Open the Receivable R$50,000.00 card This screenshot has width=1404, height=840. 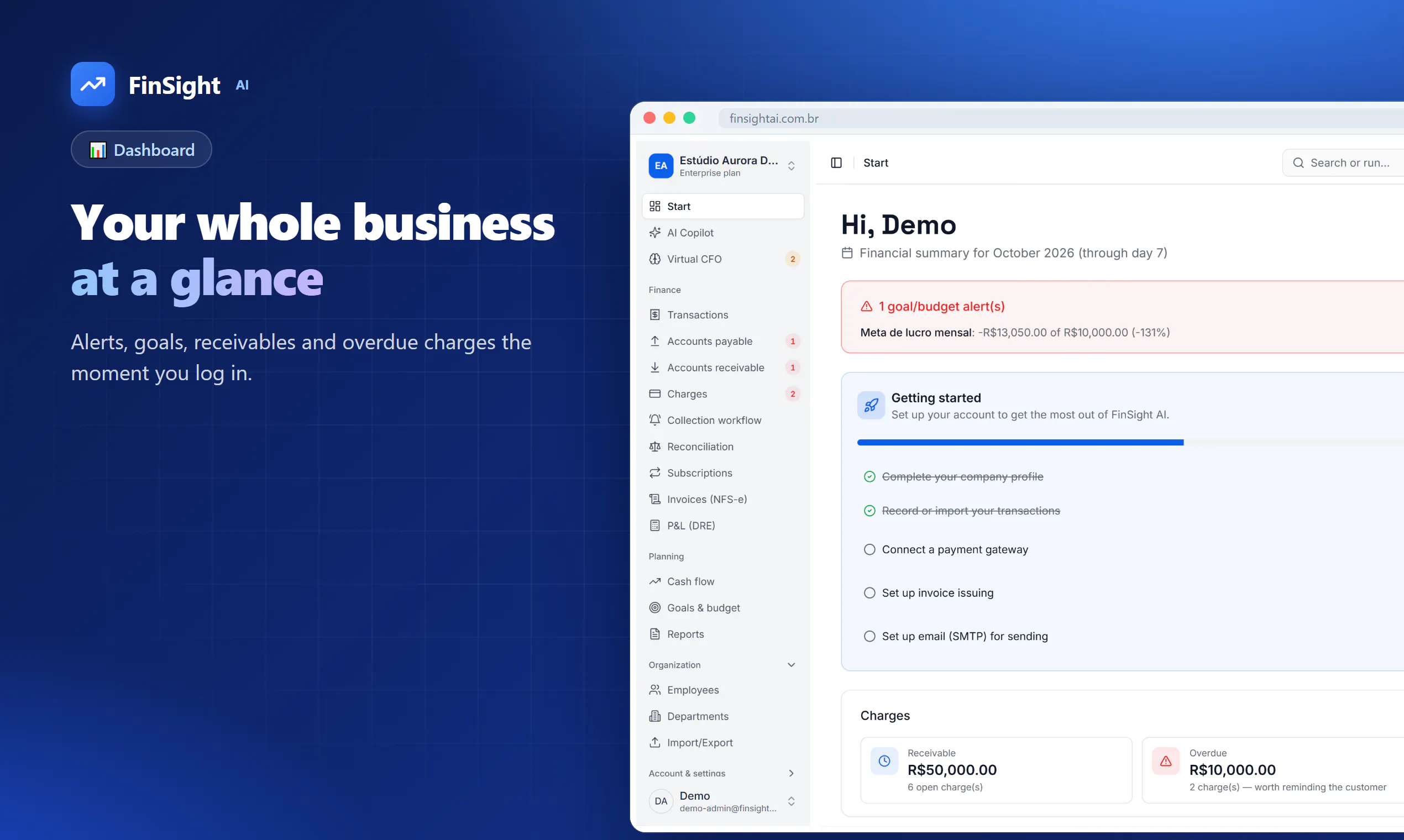point(996,770)
